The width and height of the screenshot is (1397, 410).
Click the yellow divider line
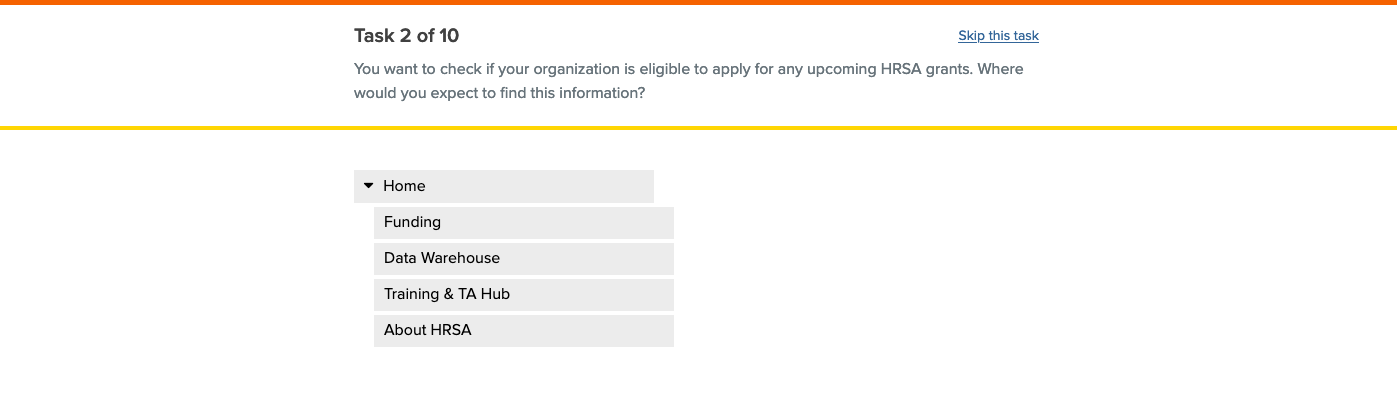698,128
